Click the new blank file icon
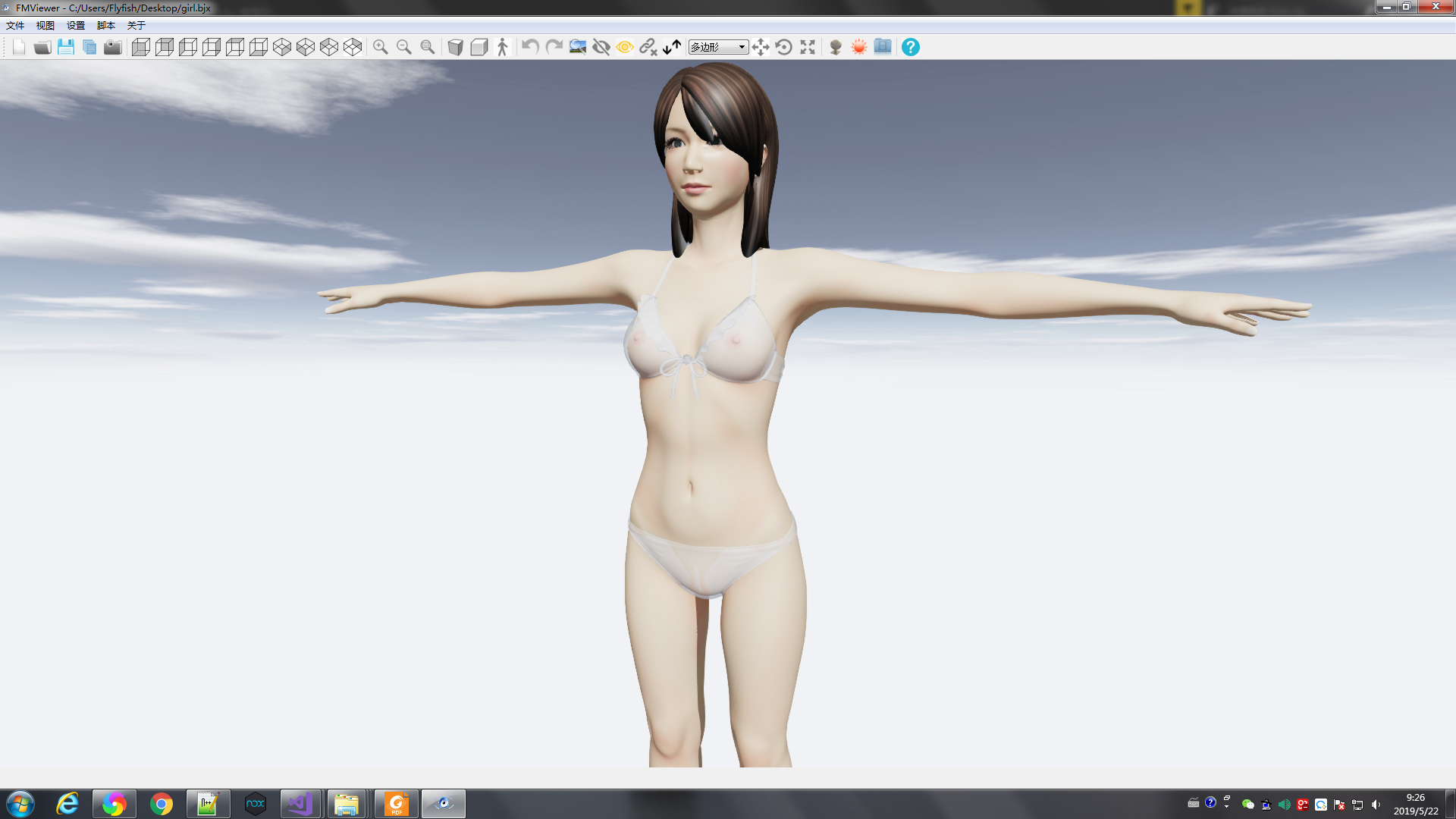The width and height of the screenshot is (1456, 819). (19, 47)
